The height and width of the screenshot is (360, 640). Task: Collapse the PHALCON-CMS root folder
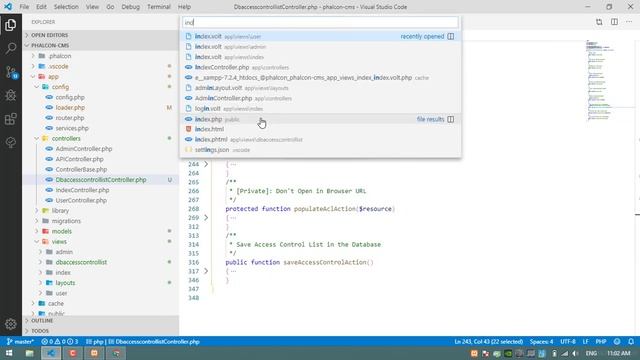[x=101, y=45]
